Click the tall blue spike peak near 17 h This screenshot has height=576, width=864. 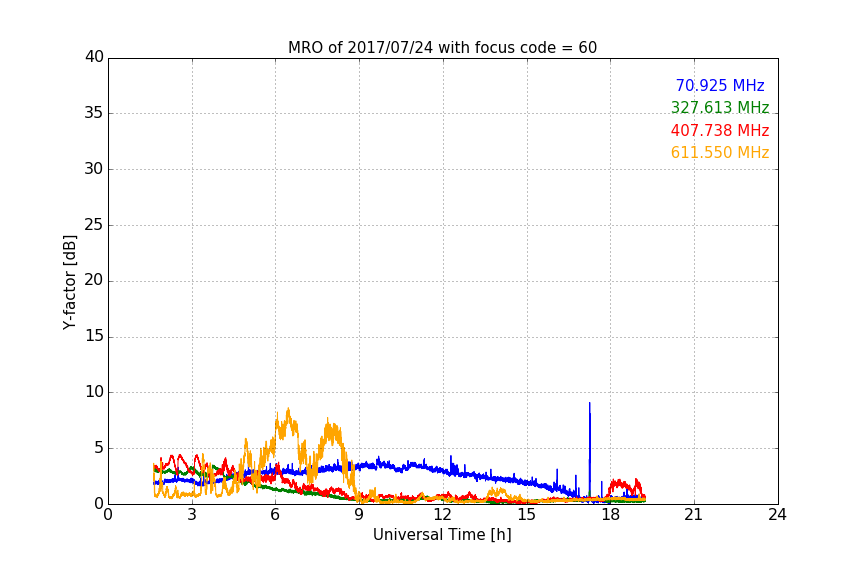(590, 404)
